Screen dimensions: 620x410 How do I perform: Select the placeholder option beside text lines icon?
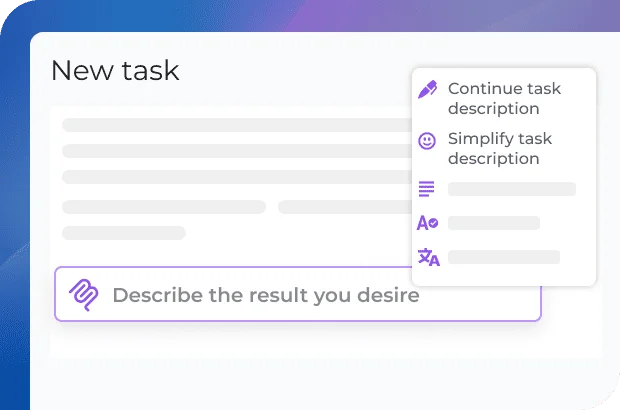(511, 189)
